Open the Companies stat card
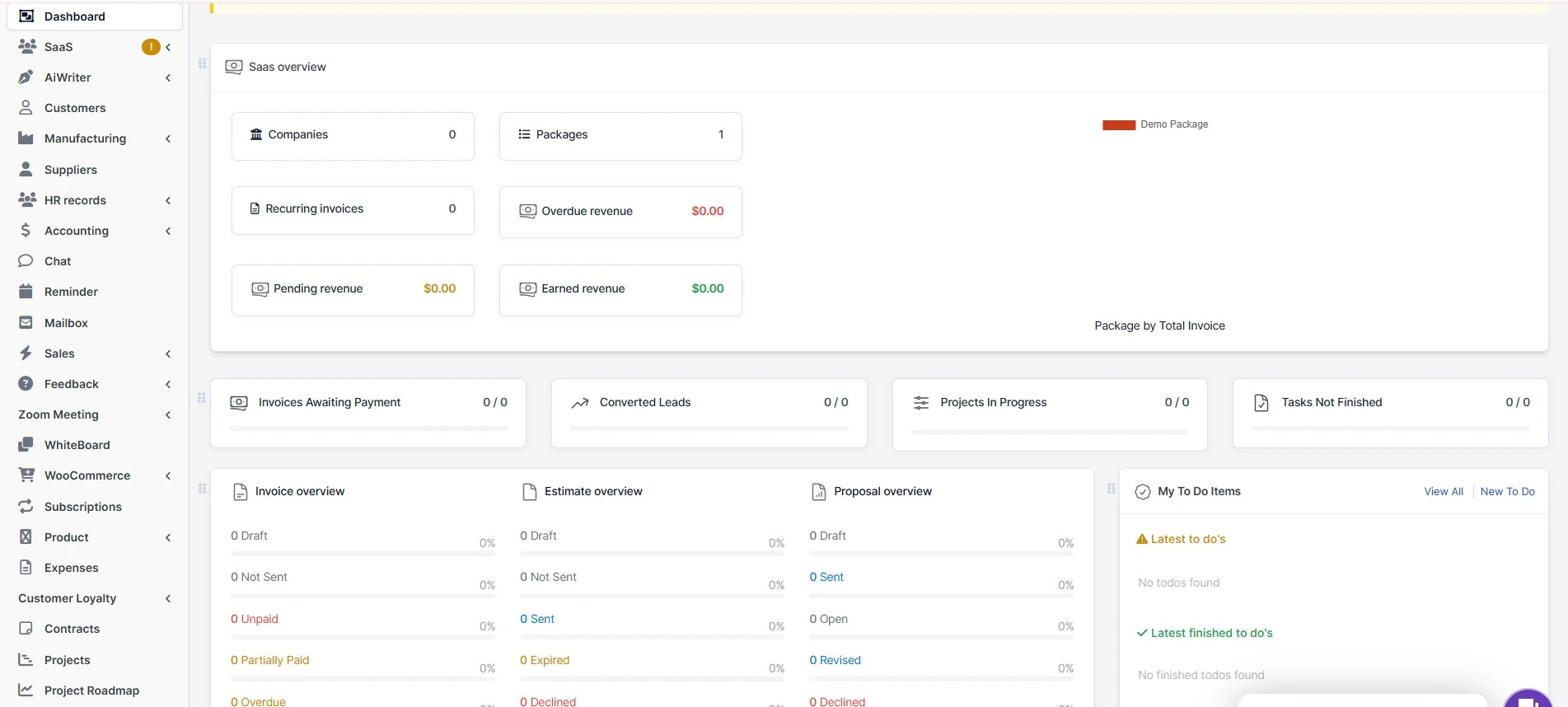1568x707 pixels. 353,135
